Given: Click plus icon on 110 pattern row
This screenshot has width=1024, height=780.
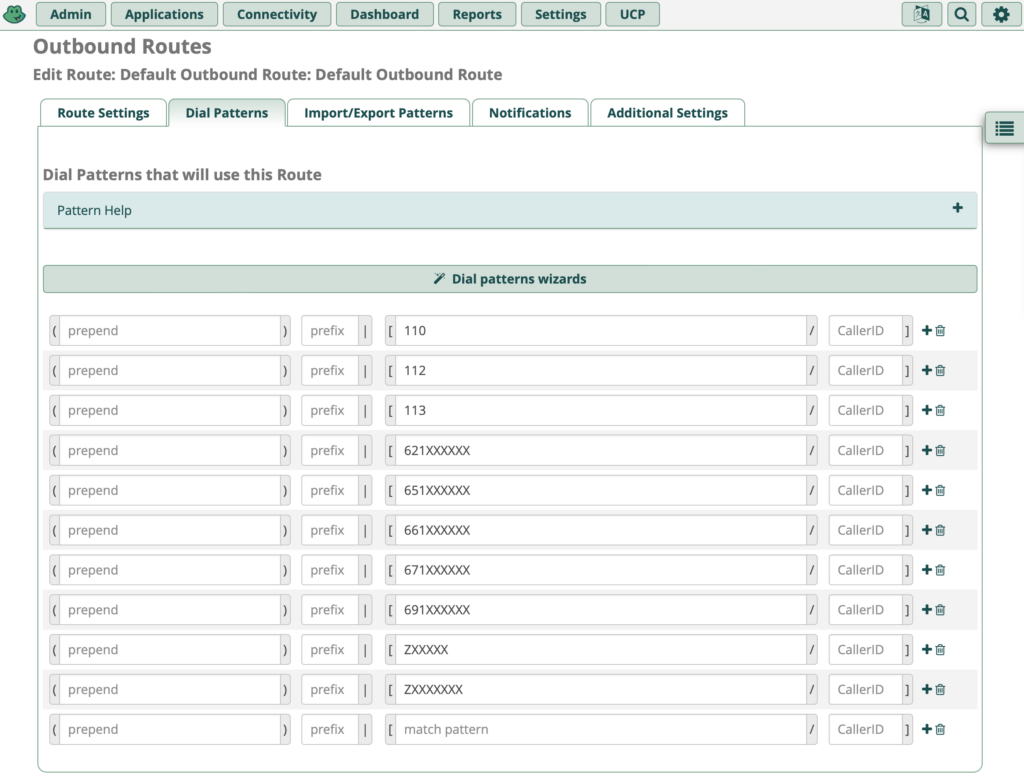Looking at the screenshot, I should point(927,331).
